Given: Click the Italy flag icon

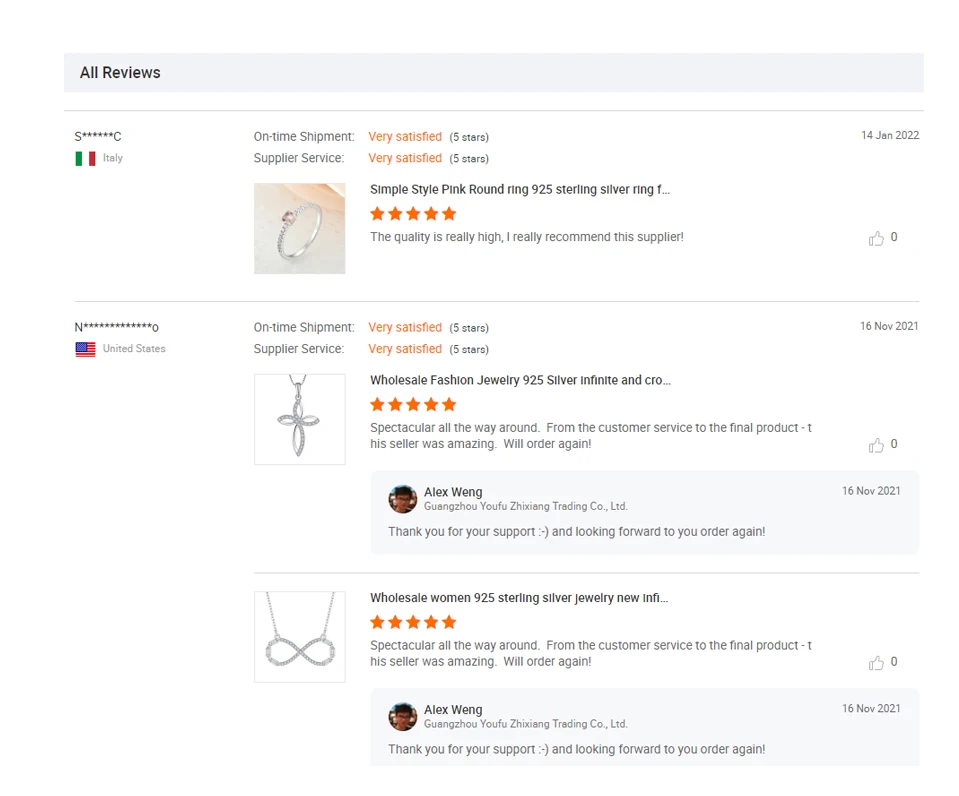Looking at the screenshot, I should (86, 158).
